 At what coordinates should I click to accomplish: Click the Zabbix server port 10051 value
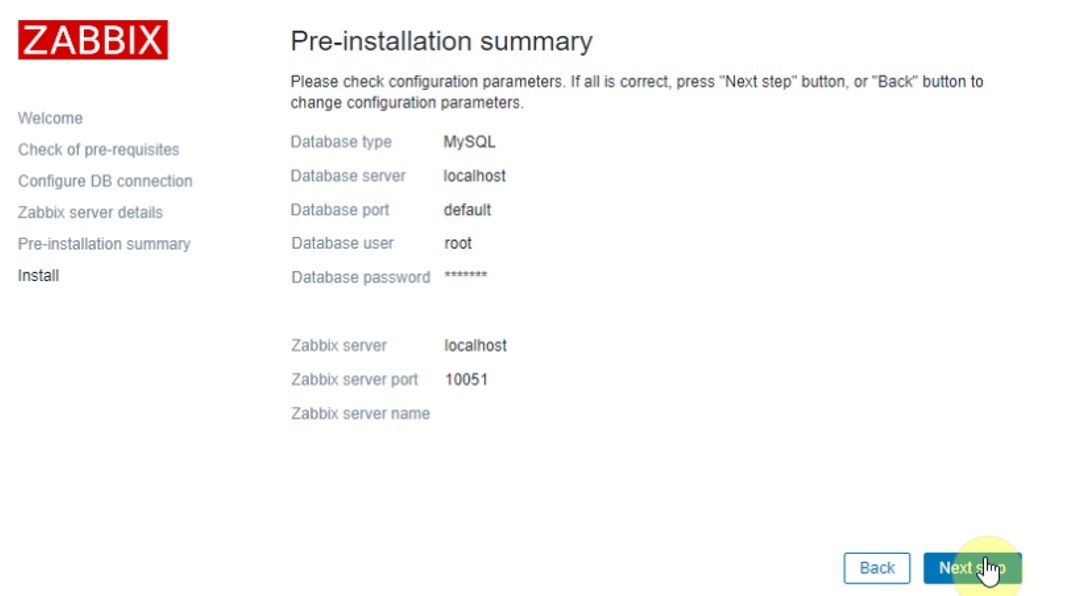(466, 380)
